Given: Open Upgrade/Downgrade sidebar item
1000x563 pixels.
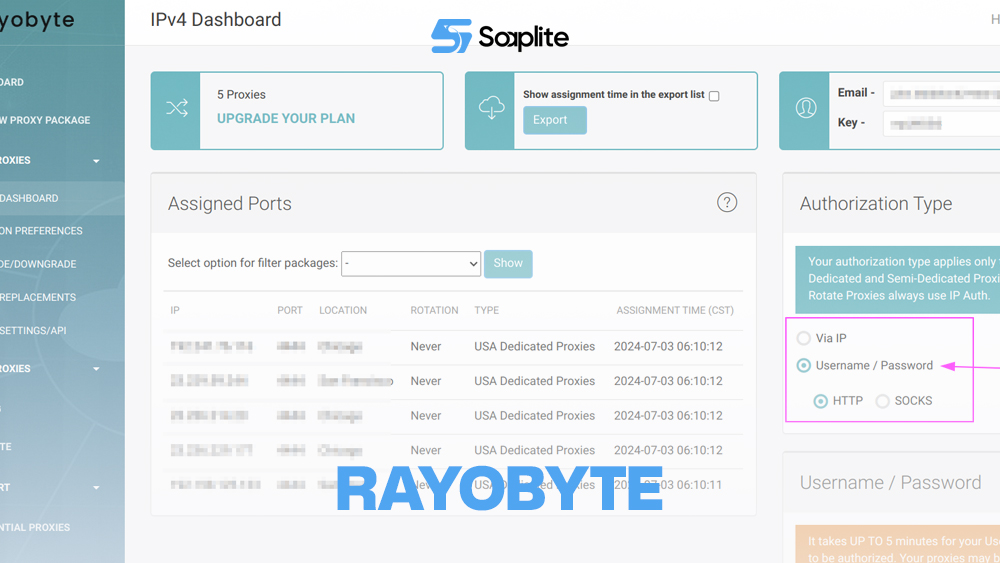Looking at the screenshot, I should [x=38, y=264].
